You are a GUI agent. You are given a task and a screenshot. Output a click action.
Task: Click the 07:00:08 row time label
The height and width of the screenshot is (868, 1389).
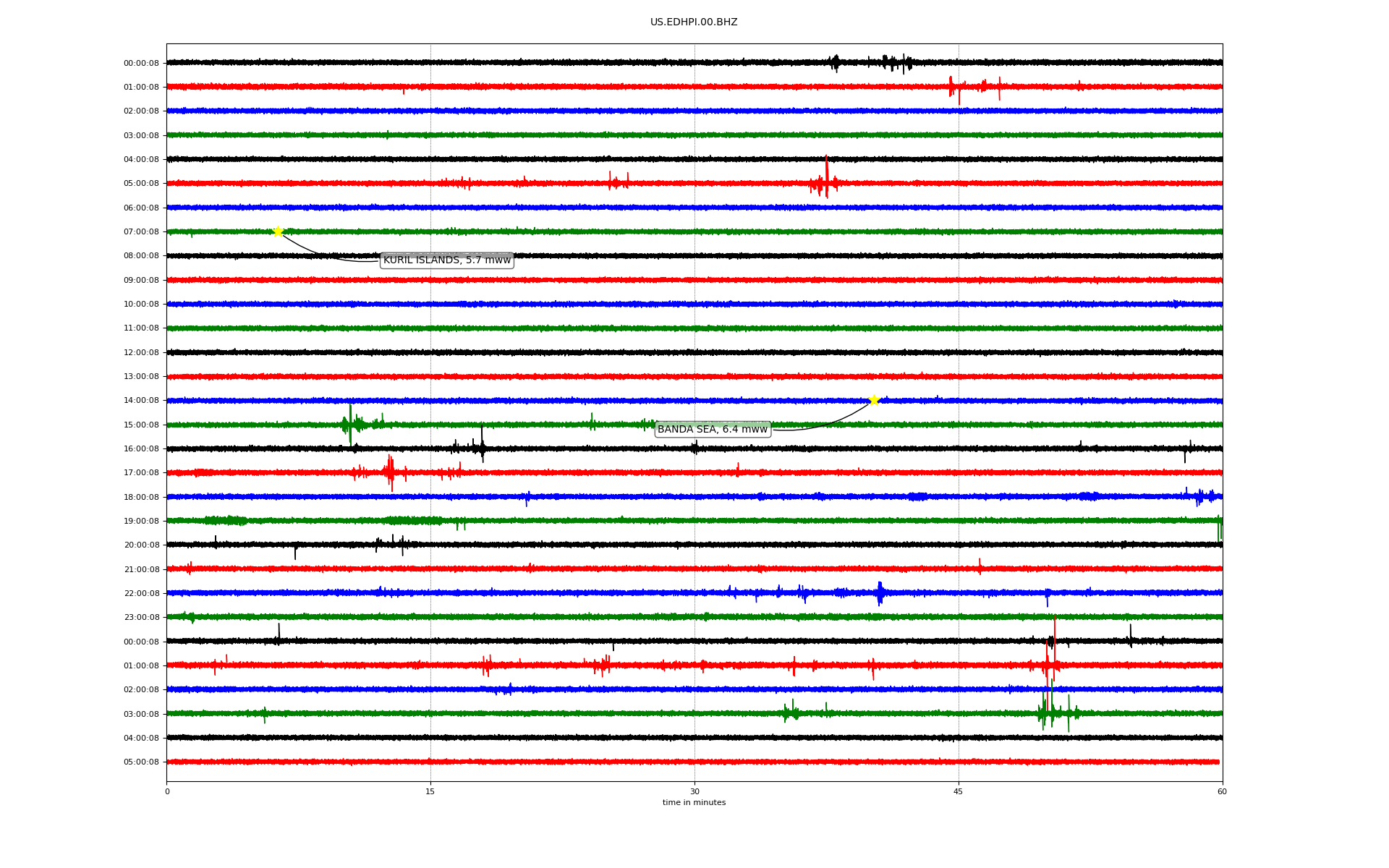[141, 232]
